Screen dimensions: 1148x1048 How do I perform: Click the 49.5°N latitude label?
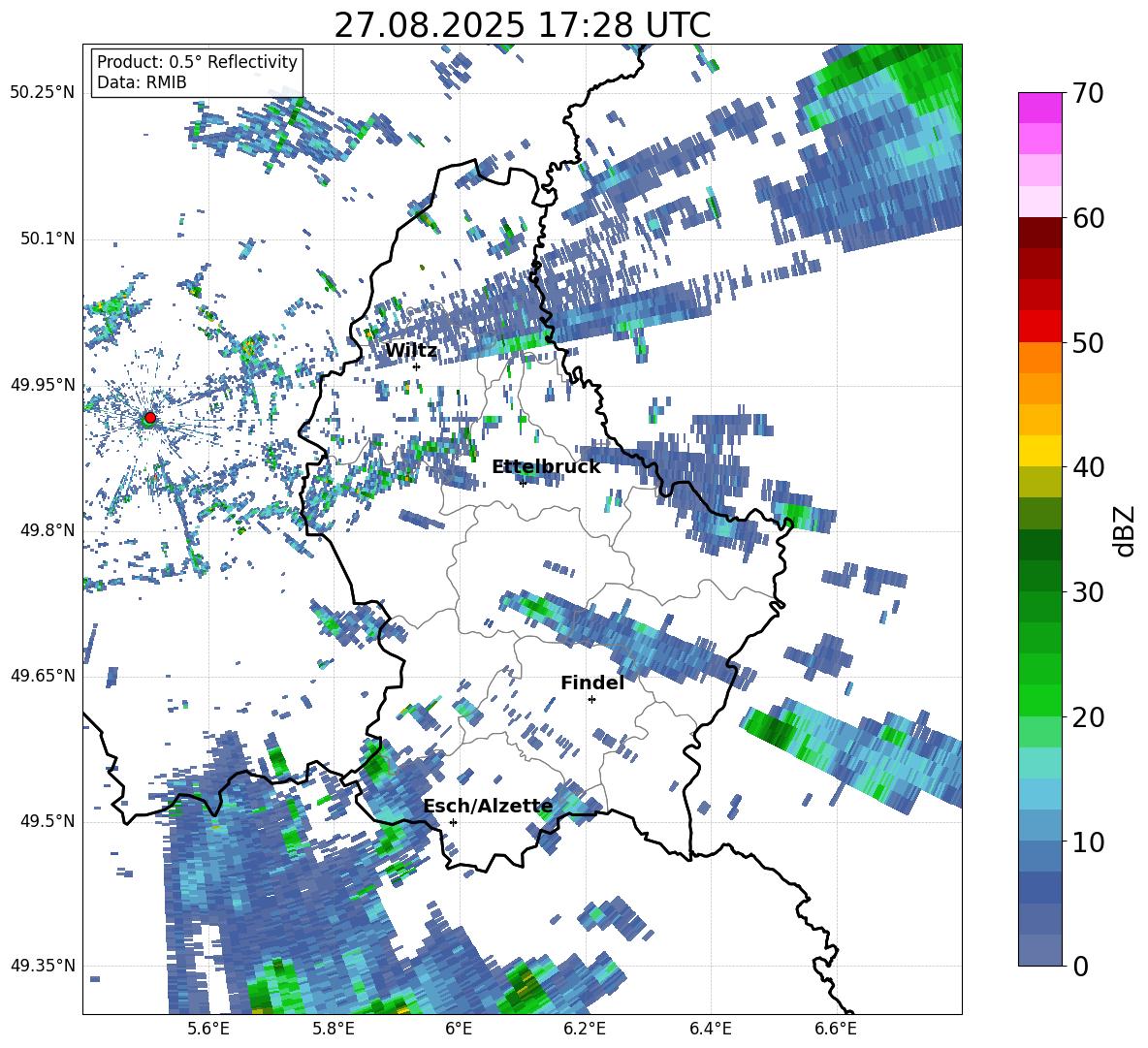47,820
